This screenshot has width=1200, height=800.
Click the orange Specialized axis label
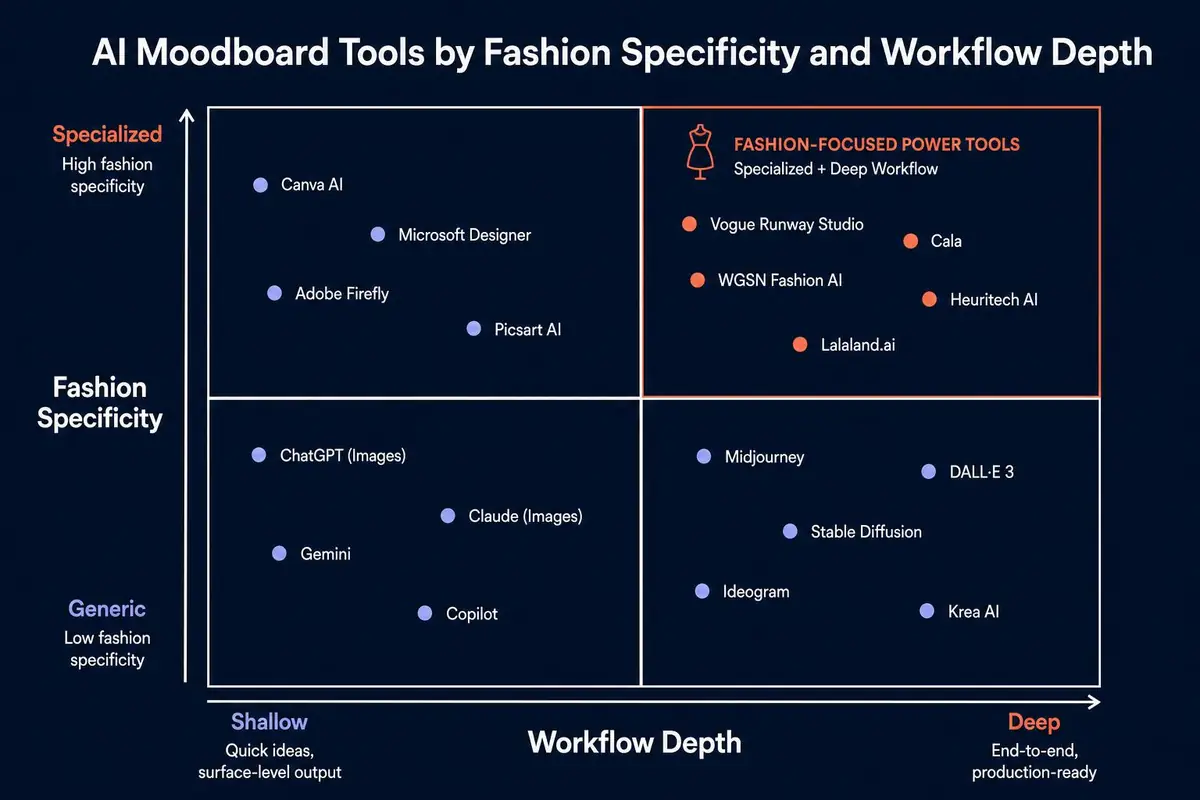[107, 135]
